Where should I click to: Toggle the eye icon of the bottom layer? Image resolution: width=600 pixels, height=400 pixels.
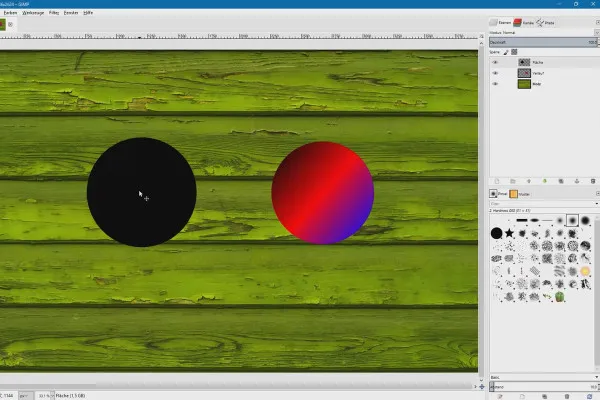click(495, 85)
